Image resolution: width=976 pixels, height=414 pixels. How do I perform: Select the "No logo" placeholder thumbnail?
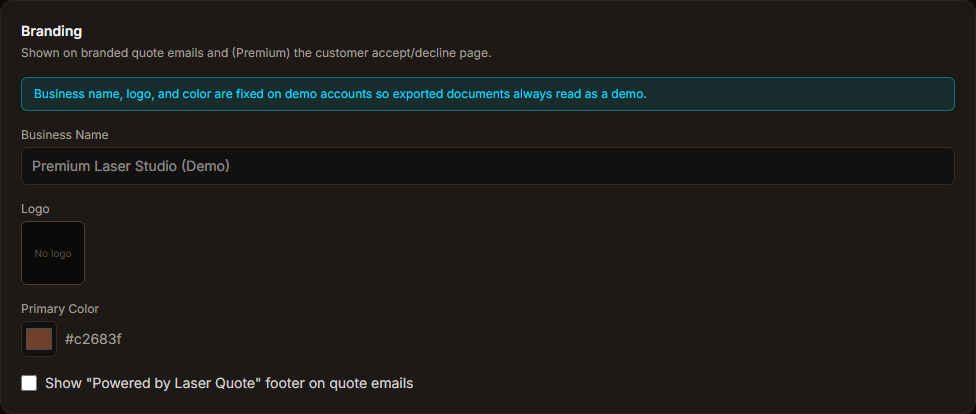pyautogui.click(x=53, y=253)
